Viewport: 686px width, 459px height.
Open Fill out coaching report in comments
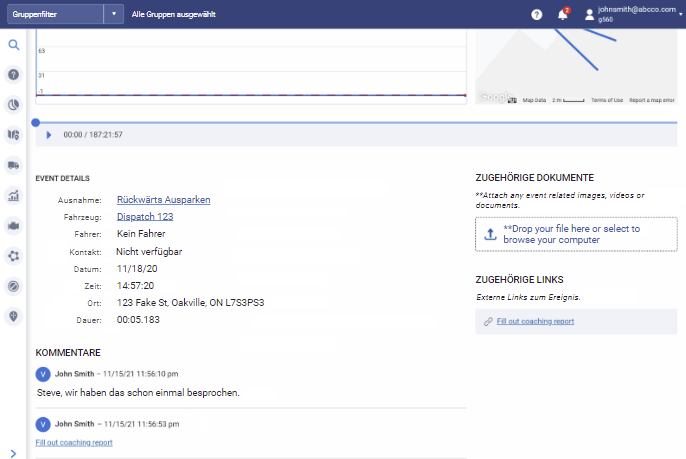click(x=74, y=442)
